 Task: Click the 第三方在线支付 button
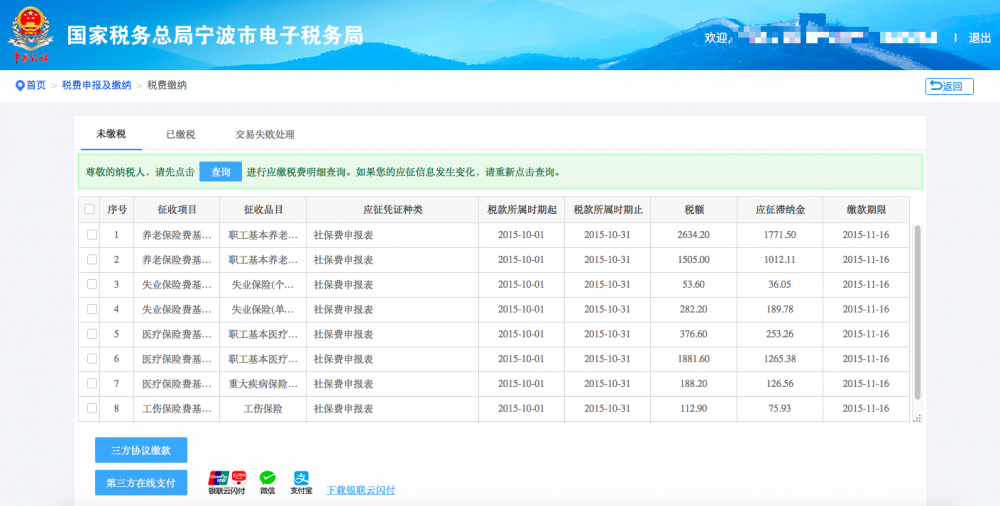(141, 482)
